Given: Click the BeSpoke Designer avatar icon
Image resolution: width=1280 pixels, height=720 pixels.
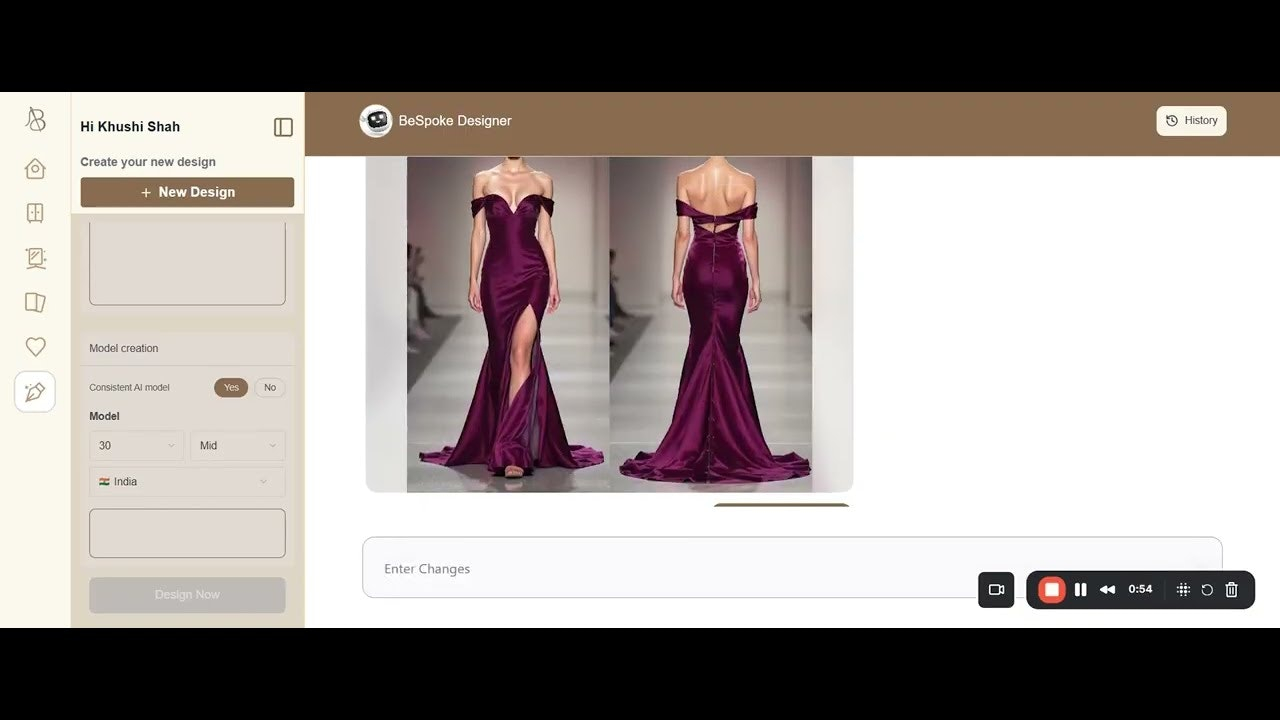Looking at the screenshot, I should [376, 121].
